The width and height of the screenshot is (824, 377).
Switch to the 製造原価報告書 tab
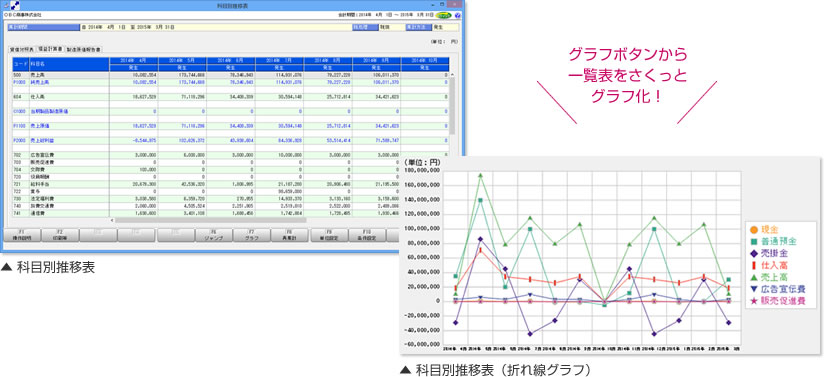point(84,49)
